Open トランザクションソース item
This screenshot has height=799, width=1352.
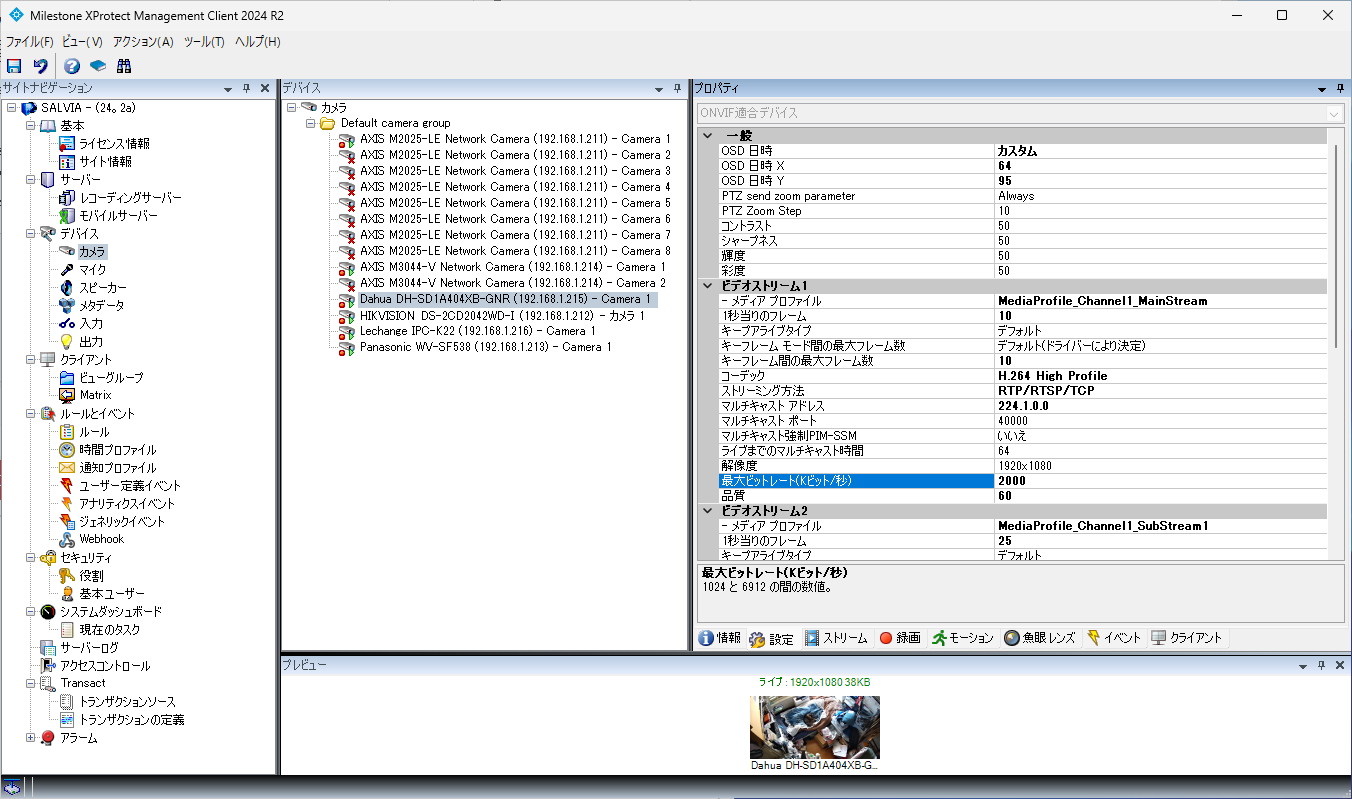(127, 702)
